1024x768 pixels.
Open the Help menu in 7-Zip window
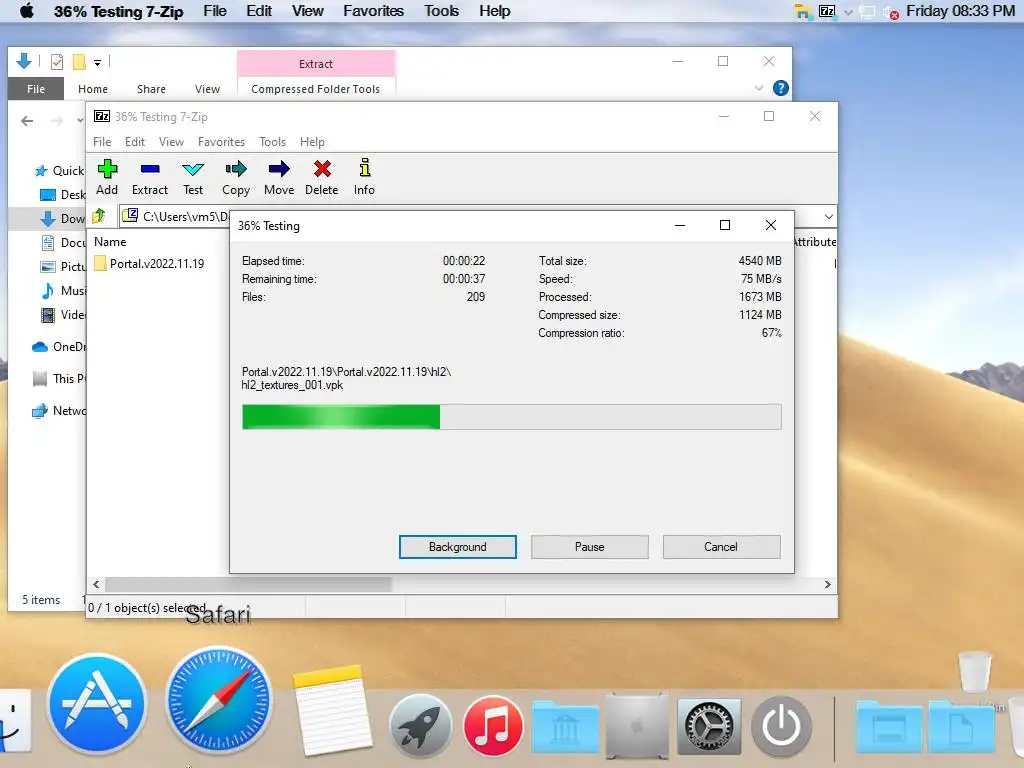click(312, 142)
